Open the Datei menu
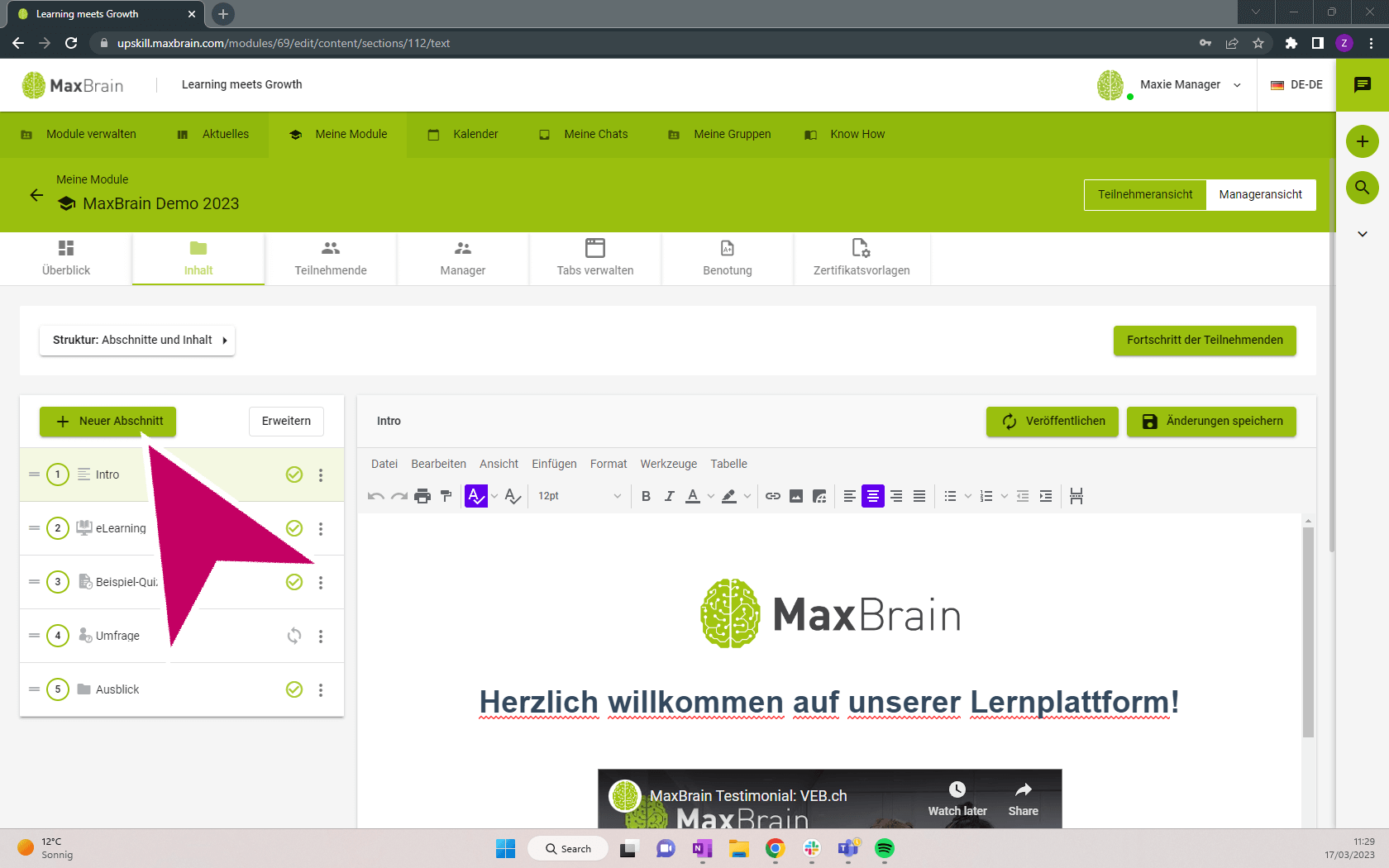The width and height of the screenshot is (1389, 868). coord(384,464)
